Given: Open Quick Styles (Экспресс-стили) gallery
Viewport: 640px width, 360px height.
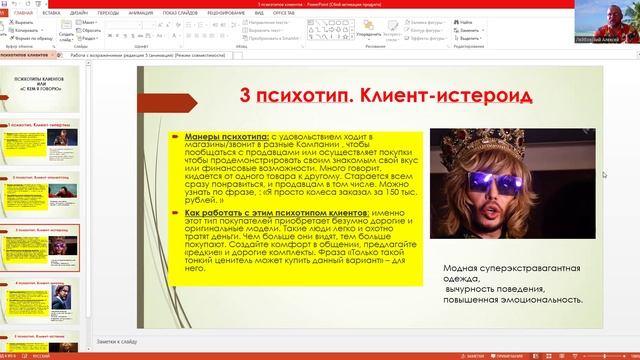Looking at the screenshot, I should tap(392, 30).
